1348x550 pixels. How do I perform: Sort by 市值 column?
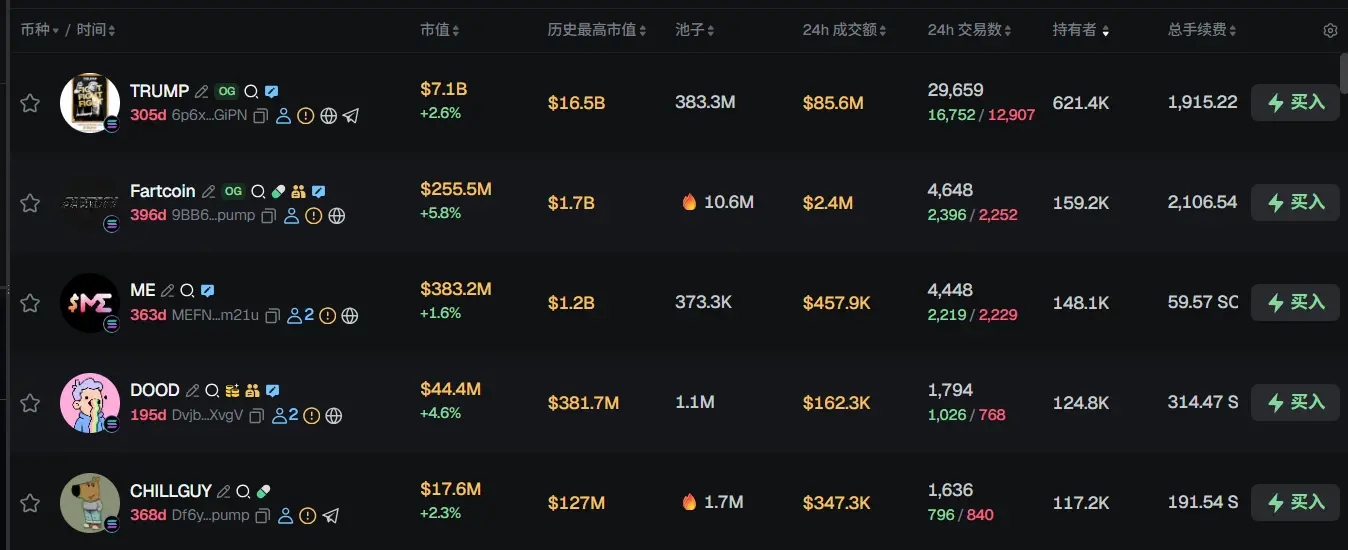tap(439, 30)
